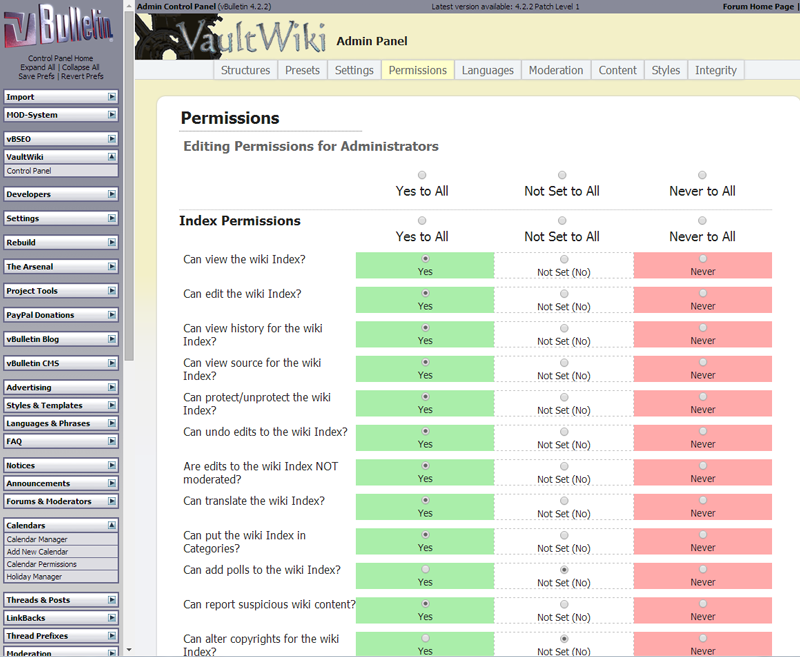Screen dimensions: 800x657
Task: Collapse the Calendars section arrow icon
Action: pyautogui.click(x=112, y=525)
